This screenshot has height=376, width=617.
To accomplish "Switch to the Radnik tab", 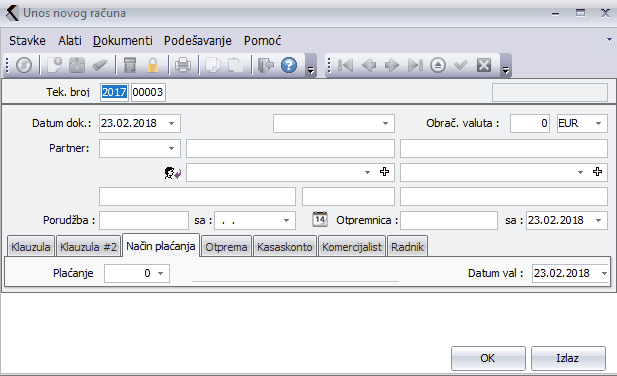I will pyautogui.click(x=407, y=247).
